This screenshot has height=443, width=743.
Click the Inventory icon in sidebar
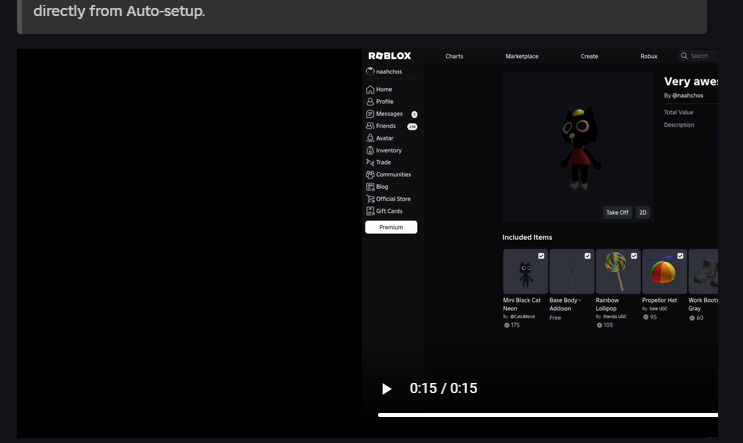370,151
